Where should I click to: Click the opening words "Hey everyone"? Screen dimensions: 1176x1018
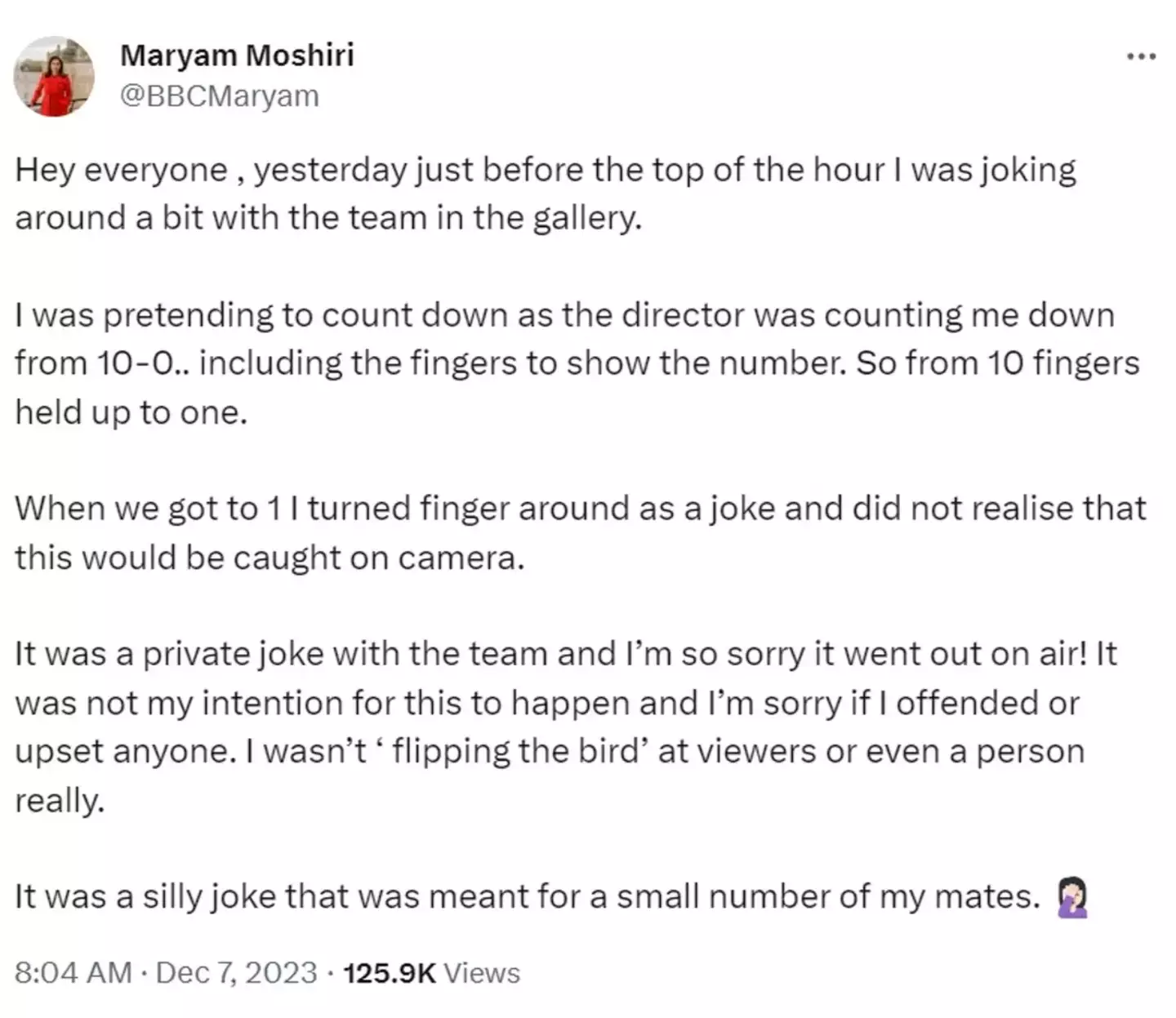[121, 171]
